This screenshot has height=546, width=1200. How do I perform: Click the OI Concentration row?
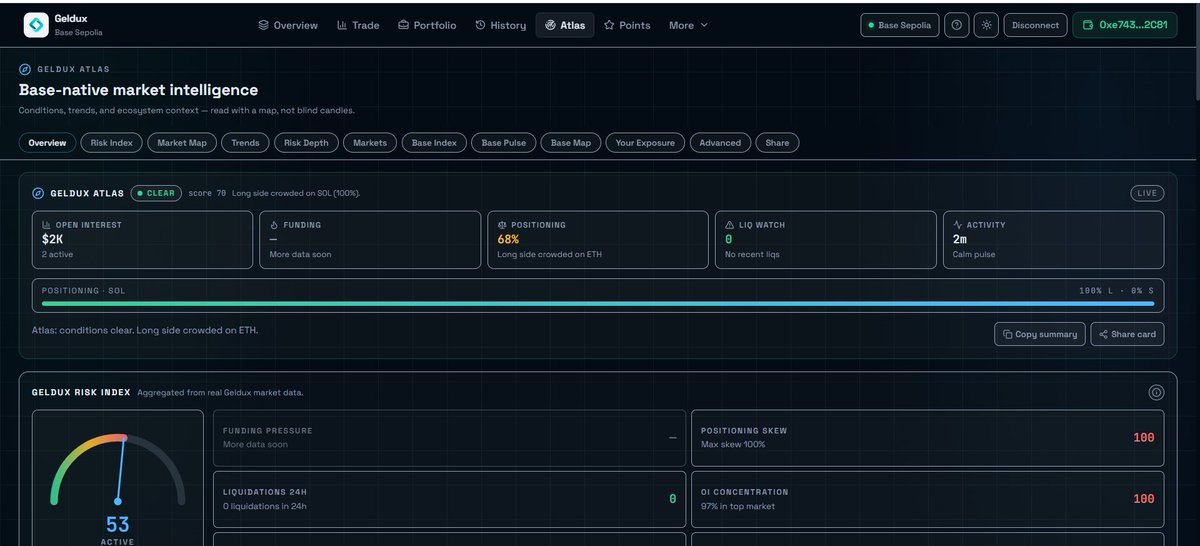tap(927, 499)
